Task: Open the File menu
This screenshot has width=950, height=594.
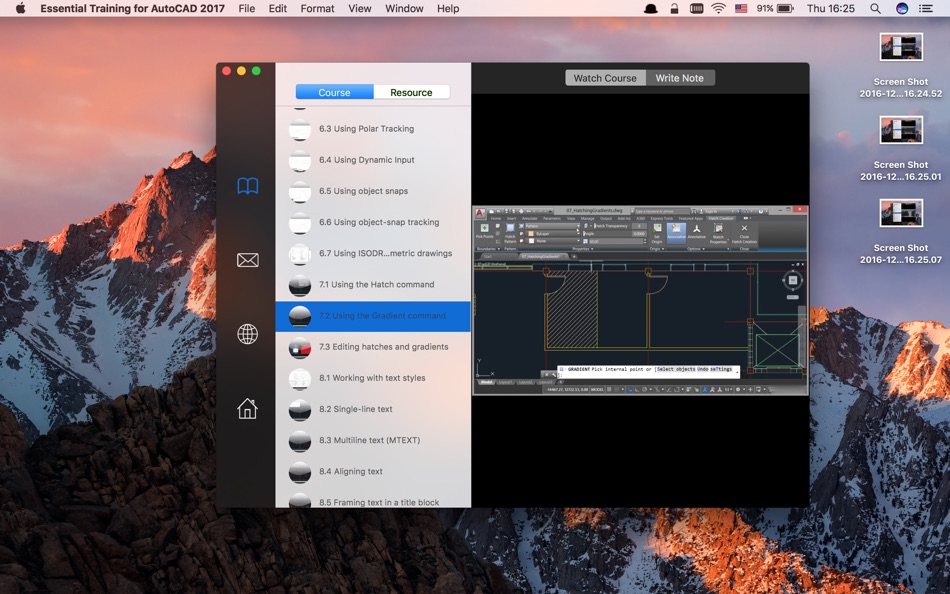Action: pyautogui.click(x=247, y=8)
